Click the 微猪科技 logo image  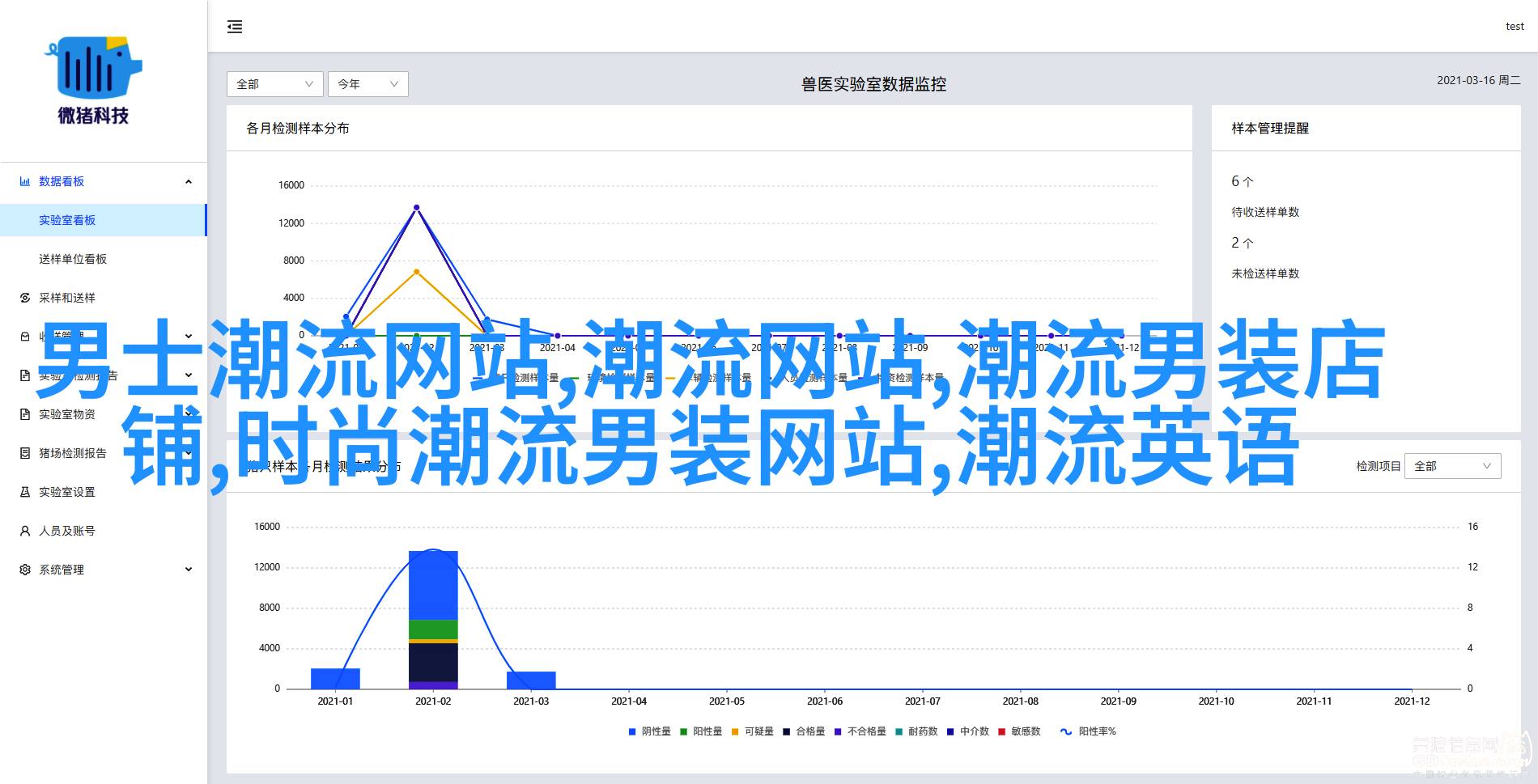[x=93, y=80]
